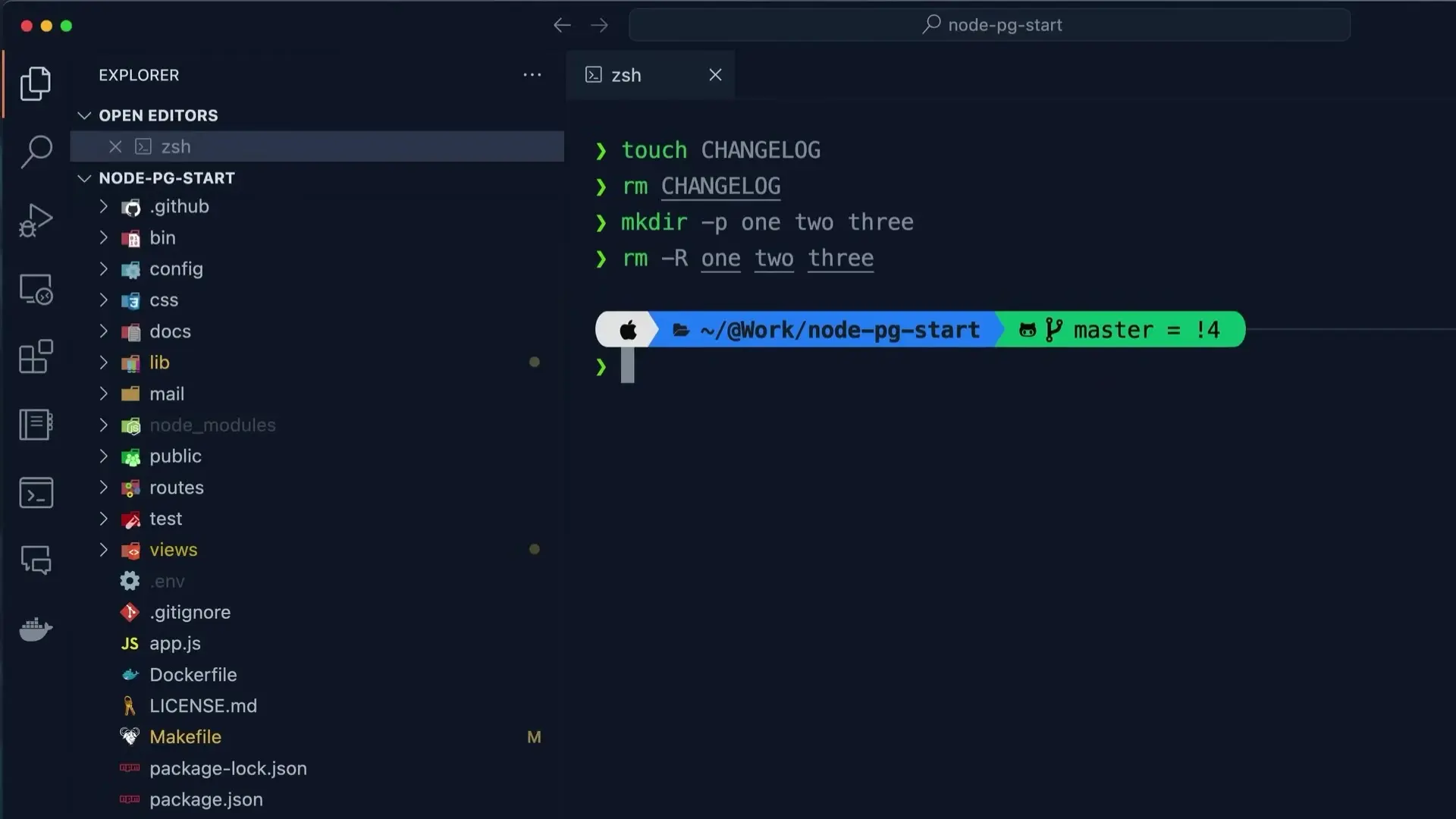The image size is (1456, 819).
Task: Expand the .github folder
Action: pyautogui.click(x=104, y=206)
